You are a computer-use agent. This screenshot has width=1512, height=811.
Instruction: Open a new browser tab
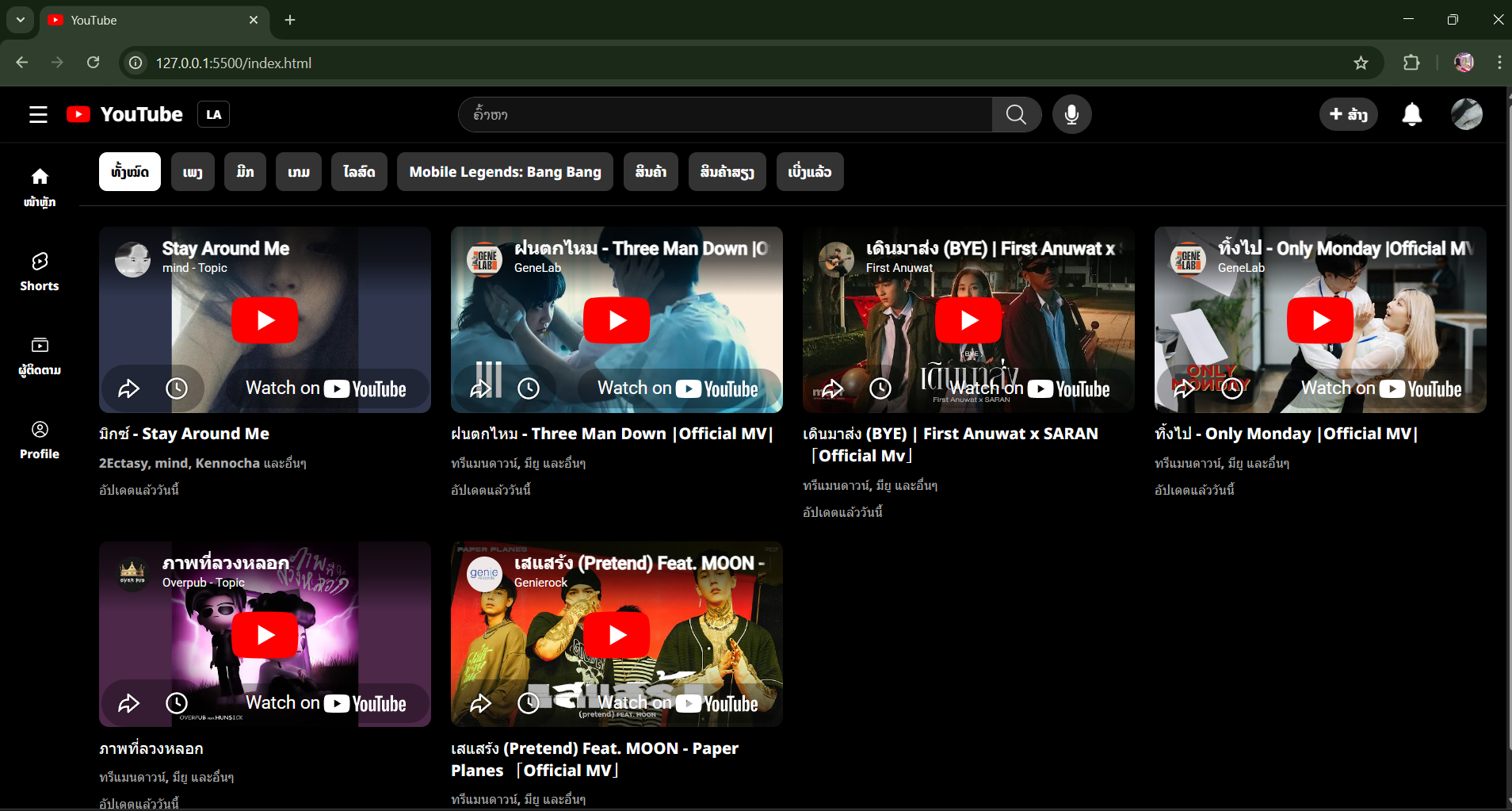tap(290, 20)
